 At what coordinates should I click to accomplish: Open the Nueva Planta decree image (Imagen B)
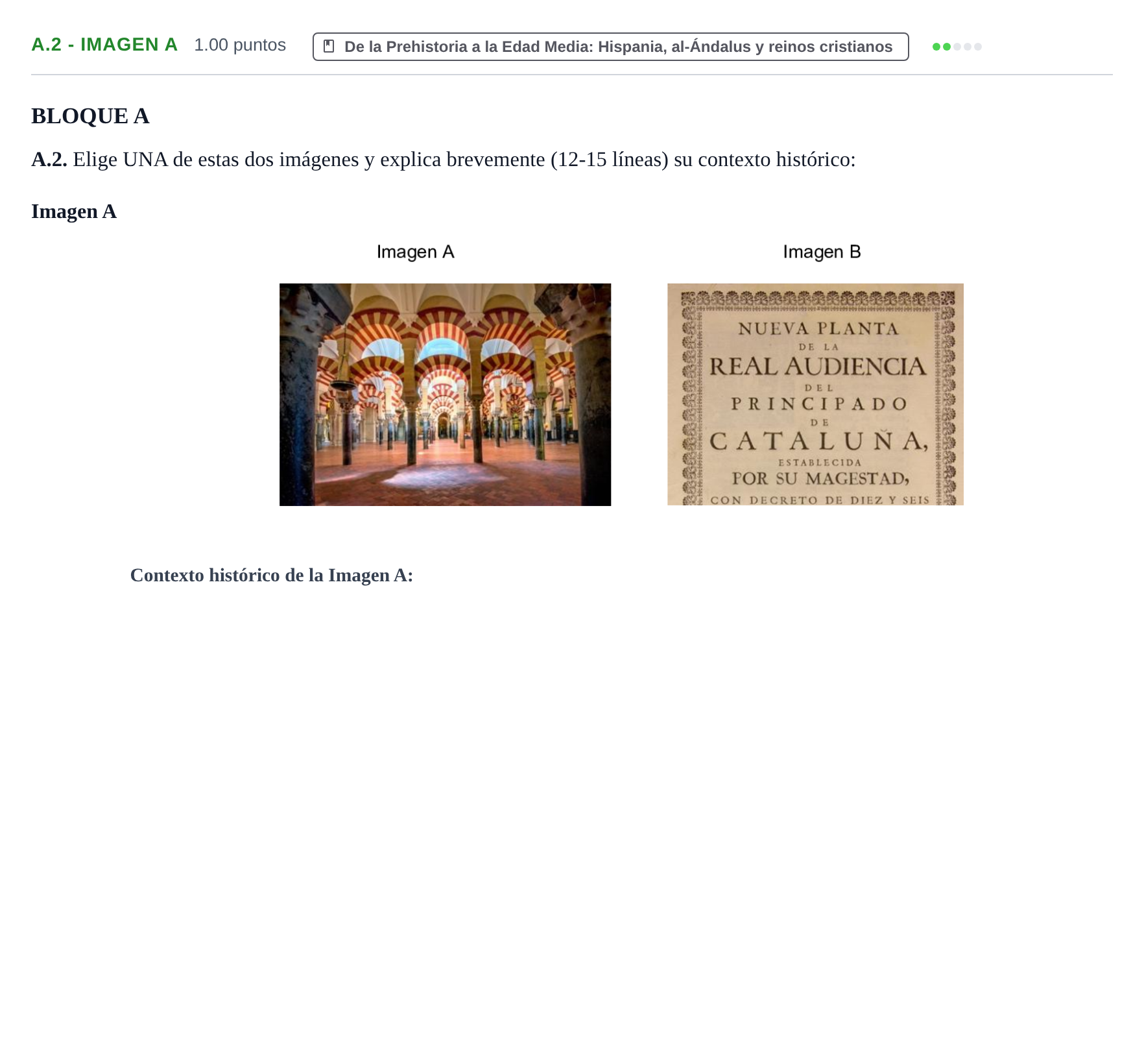[x=815, y=394]
